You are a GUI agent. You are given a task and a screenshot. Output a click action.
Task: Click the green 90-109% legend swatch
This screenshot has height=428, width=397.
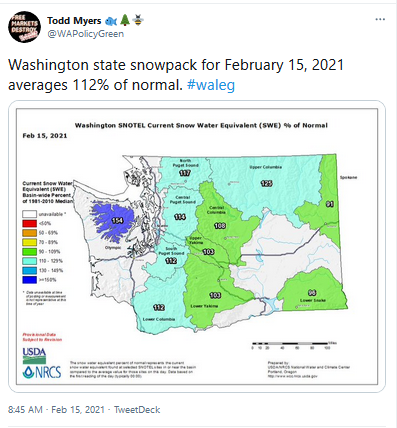pos(29,251)
